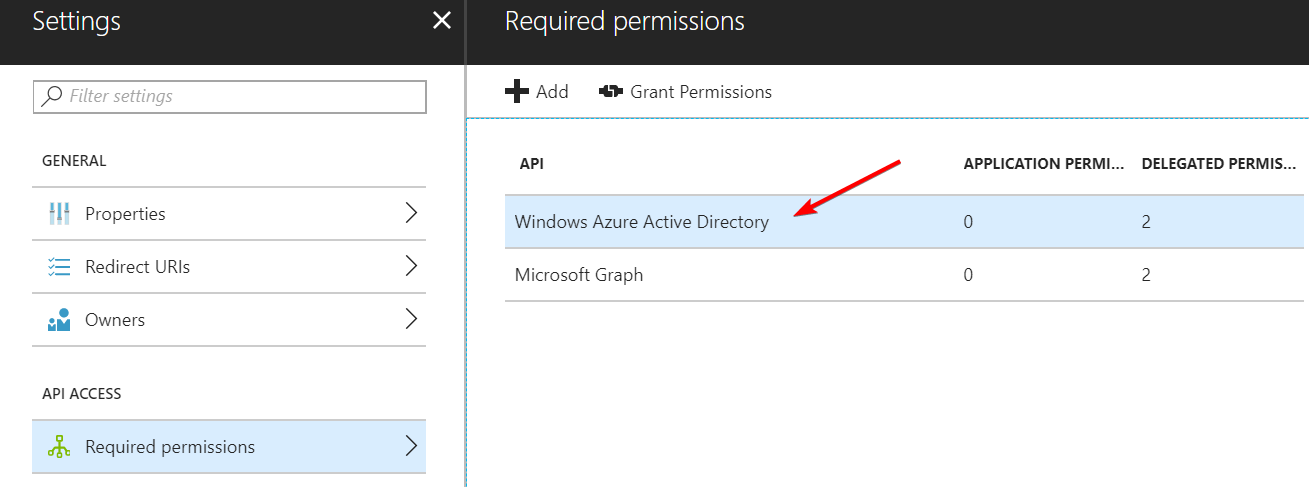The image size is (1309, 487).
Task: Click the Application Permissions column header
Action: (x=1044, y=163)
